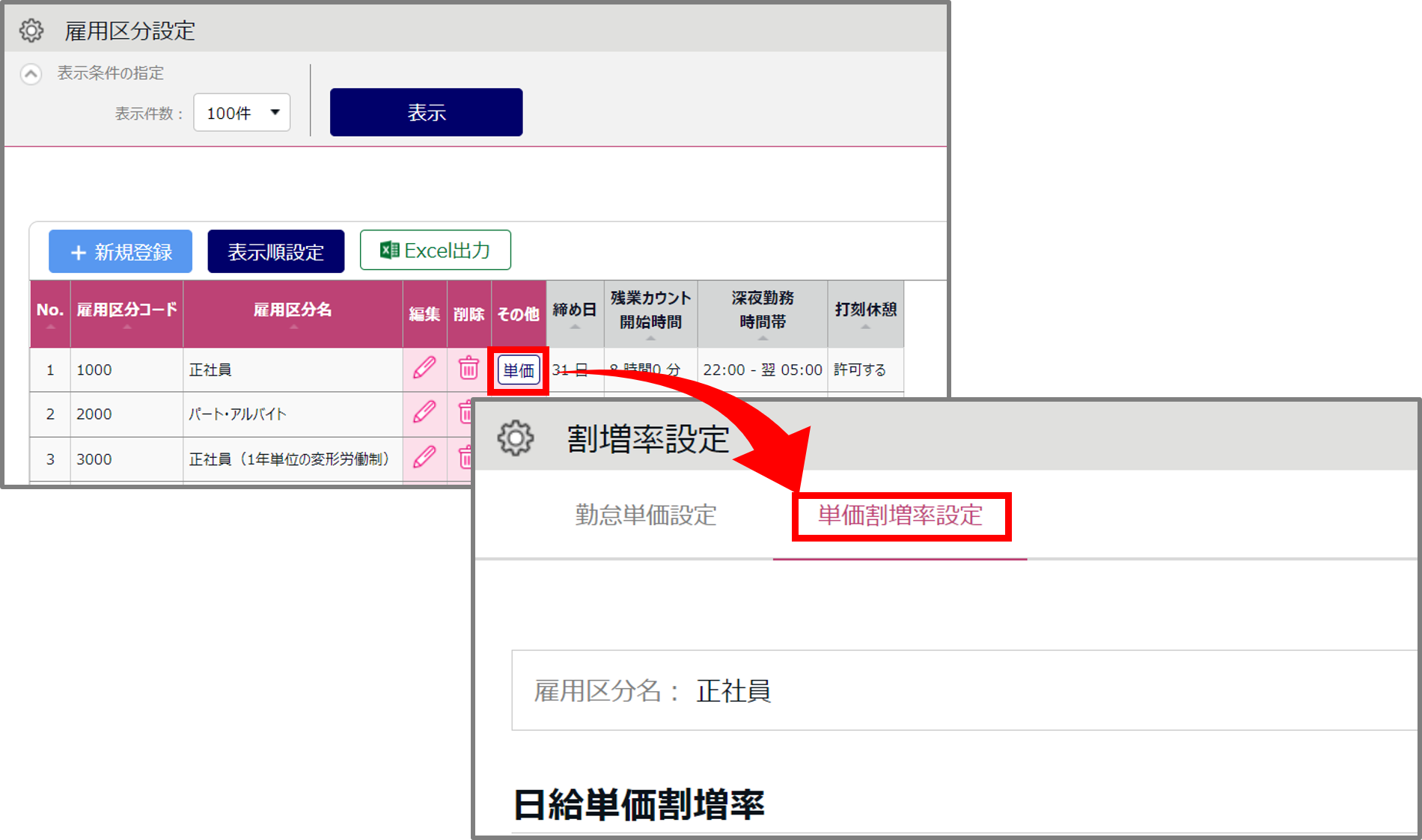Click the 22:00 - 翌 05:00 cell
The height and width of the screenshot is (840, 1422).
tap(763, 370)
